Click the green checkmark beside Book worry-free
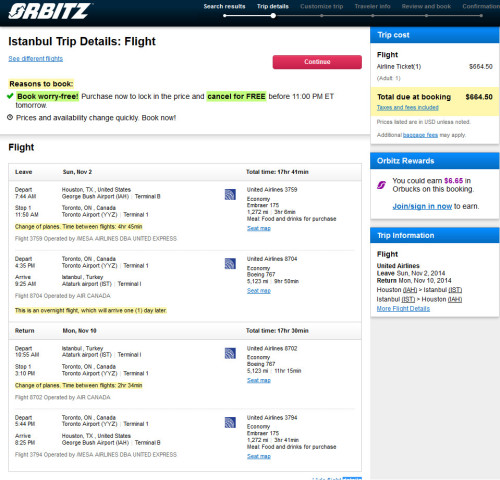500x480 pixels. 10,96
